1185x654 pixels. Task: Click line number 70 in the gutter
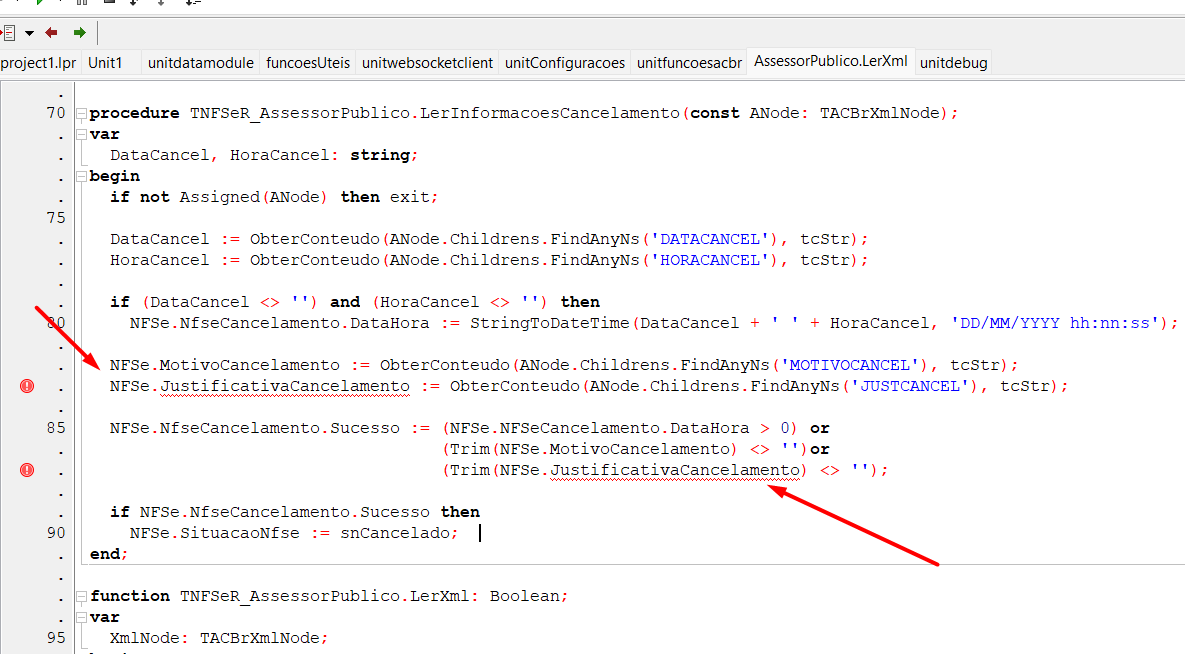[x=56, y=113]
